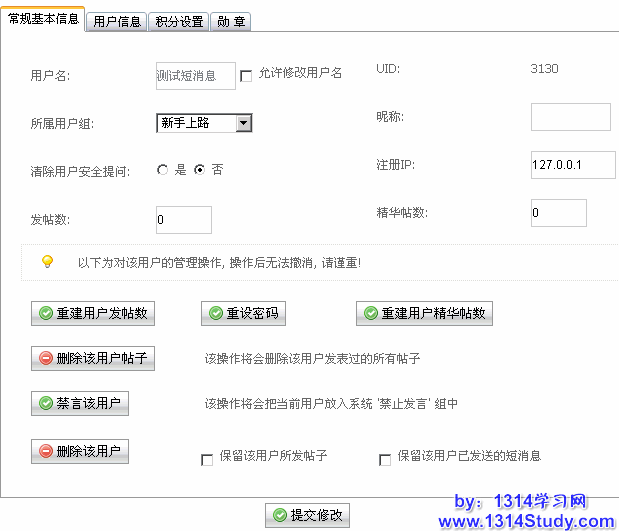Click the red minus icon on 删除该用户帖子
Image resolution: width=619 pixels, height=531 pixels.
click(45, 358)
